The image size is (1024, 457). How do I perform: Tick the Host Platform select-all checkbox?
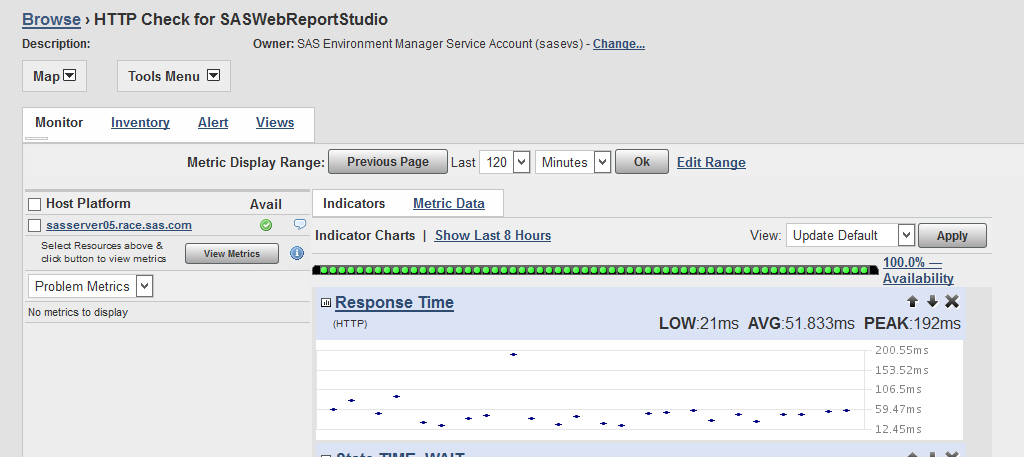coord(35,204)
